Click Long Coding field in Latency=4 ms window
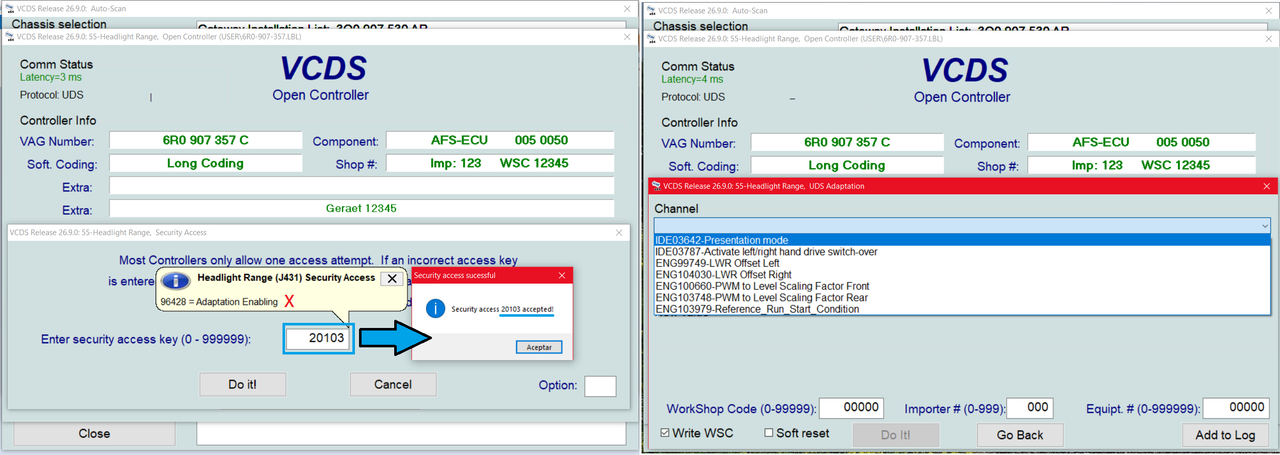Image resolution: width=1280 pixels, height=455 pixels. coord(847,165)
